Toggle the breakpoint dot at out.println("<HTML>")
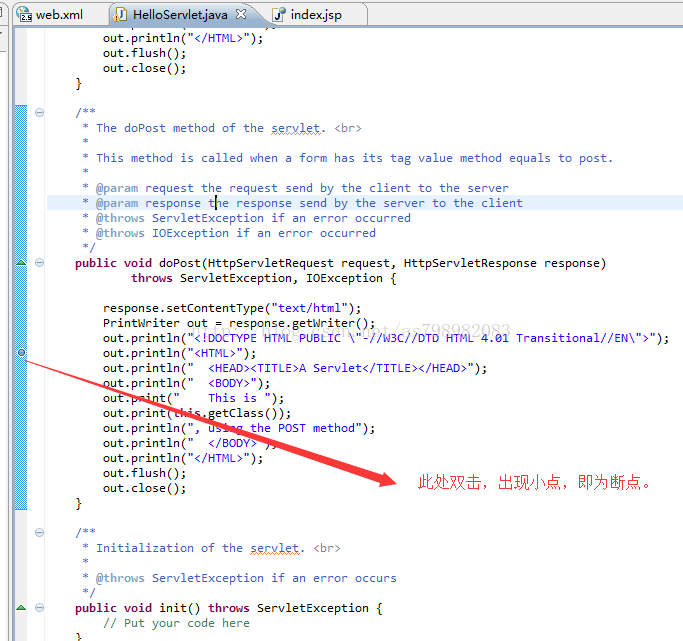The image size is (683, 641). (x=21, y=352)
